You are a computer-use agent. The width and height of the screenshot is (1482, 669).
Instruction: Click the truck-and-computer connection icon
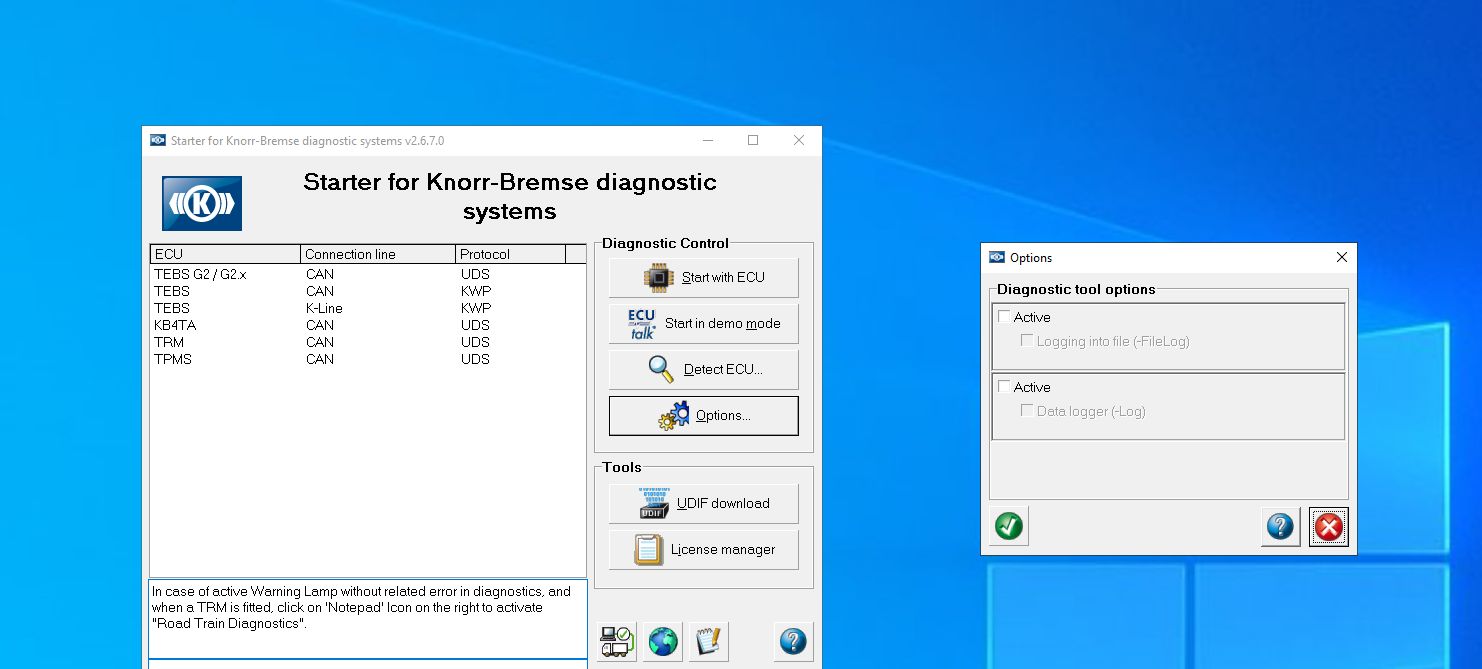coord(617,641)
